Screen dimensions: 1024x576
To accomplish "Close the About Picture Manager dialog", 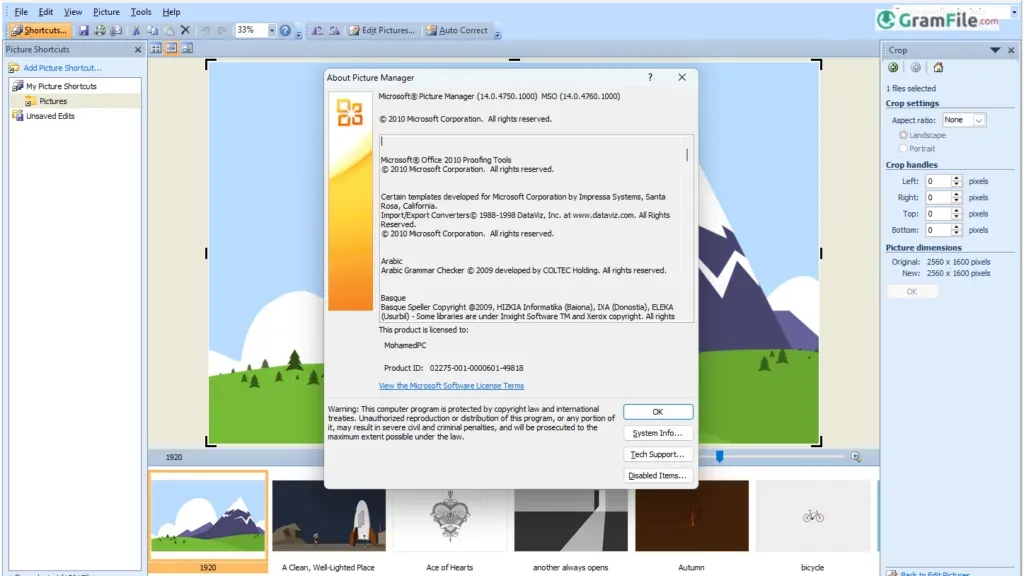I will click(x=682, y=77).
